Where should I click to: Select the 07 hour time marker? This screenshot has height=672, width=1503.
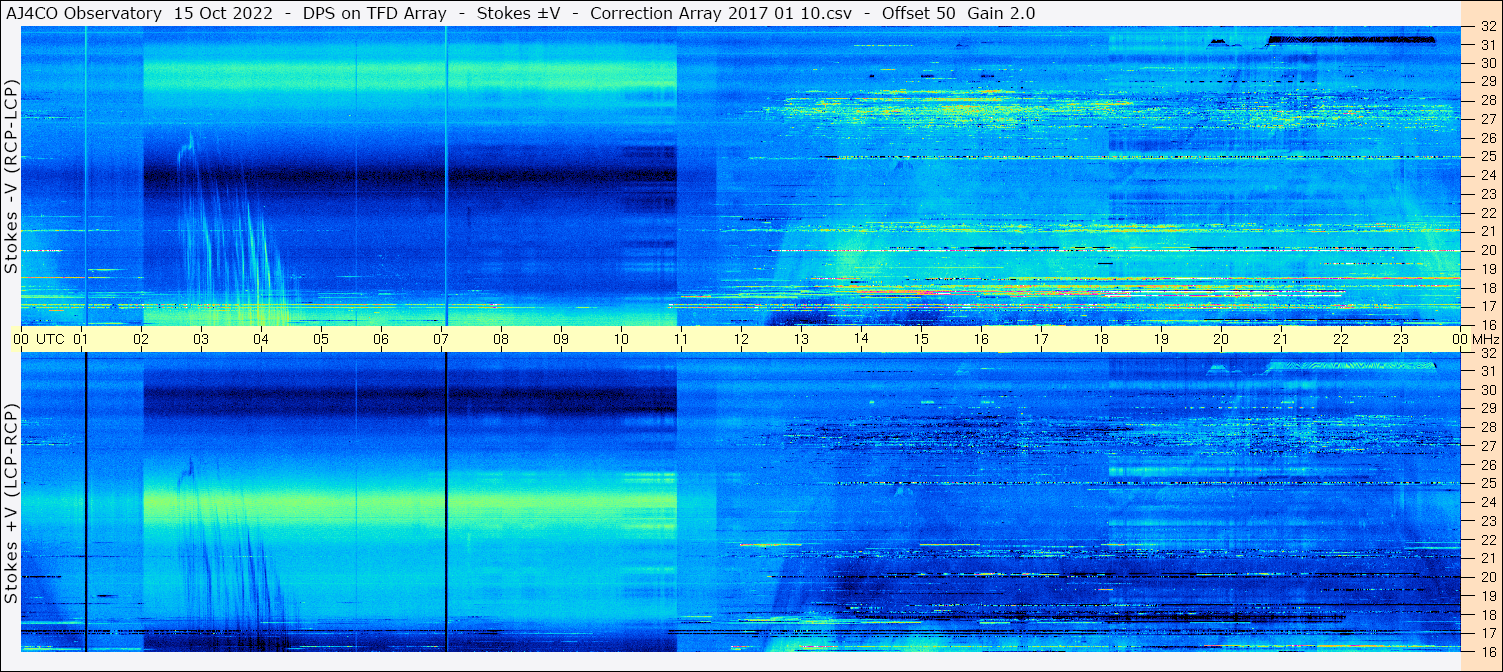[x=441, y=339]
